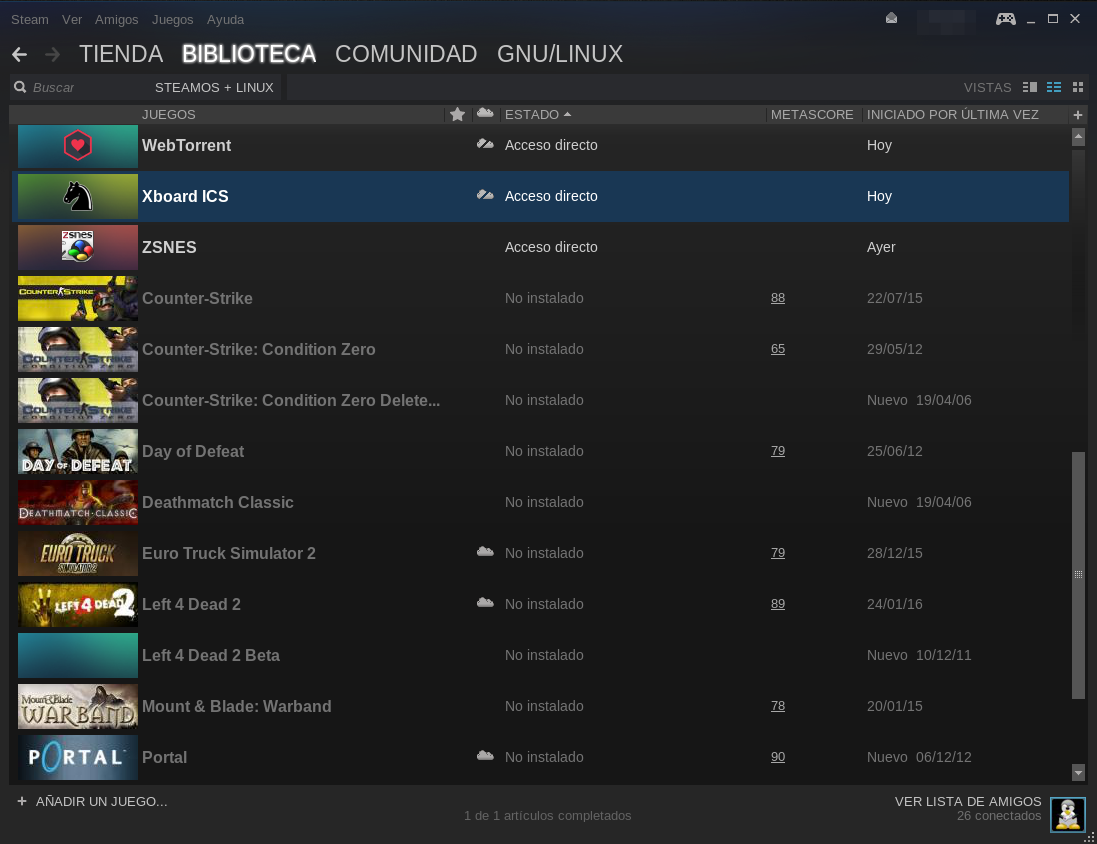Open the Ayuda menu
This screenshot has width=1097, height=844.
pos(225,20)
